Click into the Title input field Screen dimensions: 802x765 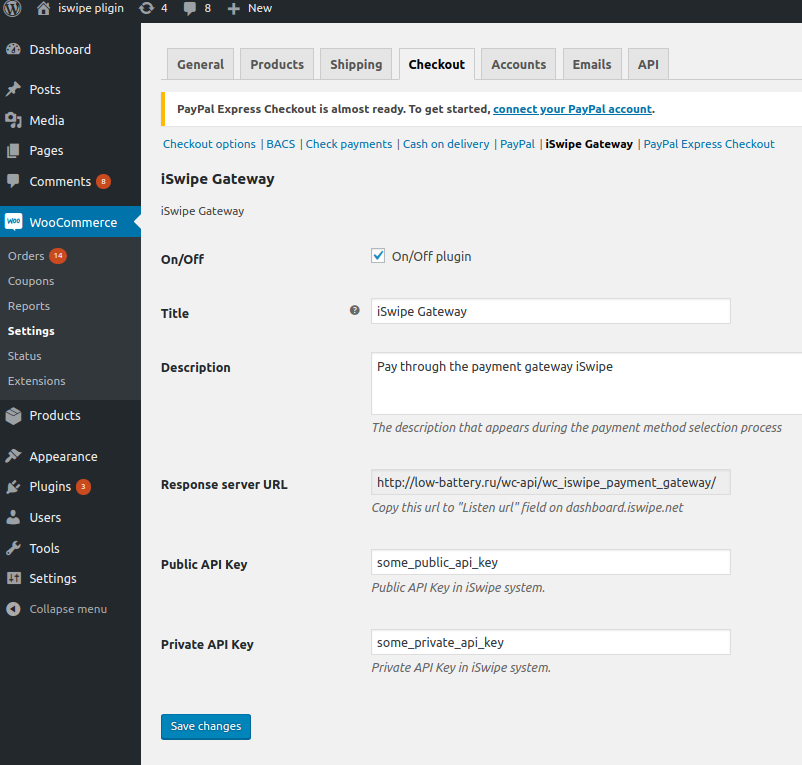pos(551,311)
